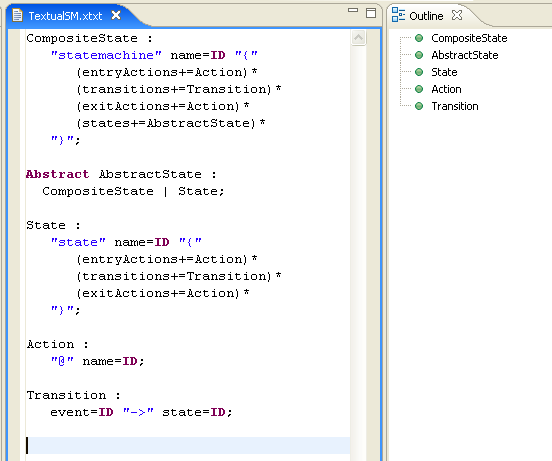Click the green circle beside AbstractState
552x461 pixels.
coord(419,55)
